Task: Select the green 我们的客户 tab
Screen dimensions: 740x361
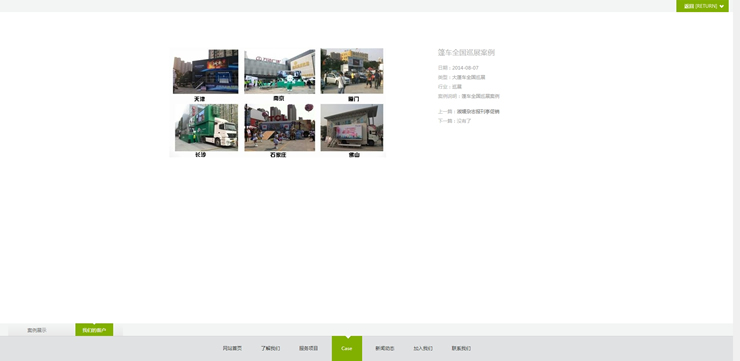Action: 94,330
